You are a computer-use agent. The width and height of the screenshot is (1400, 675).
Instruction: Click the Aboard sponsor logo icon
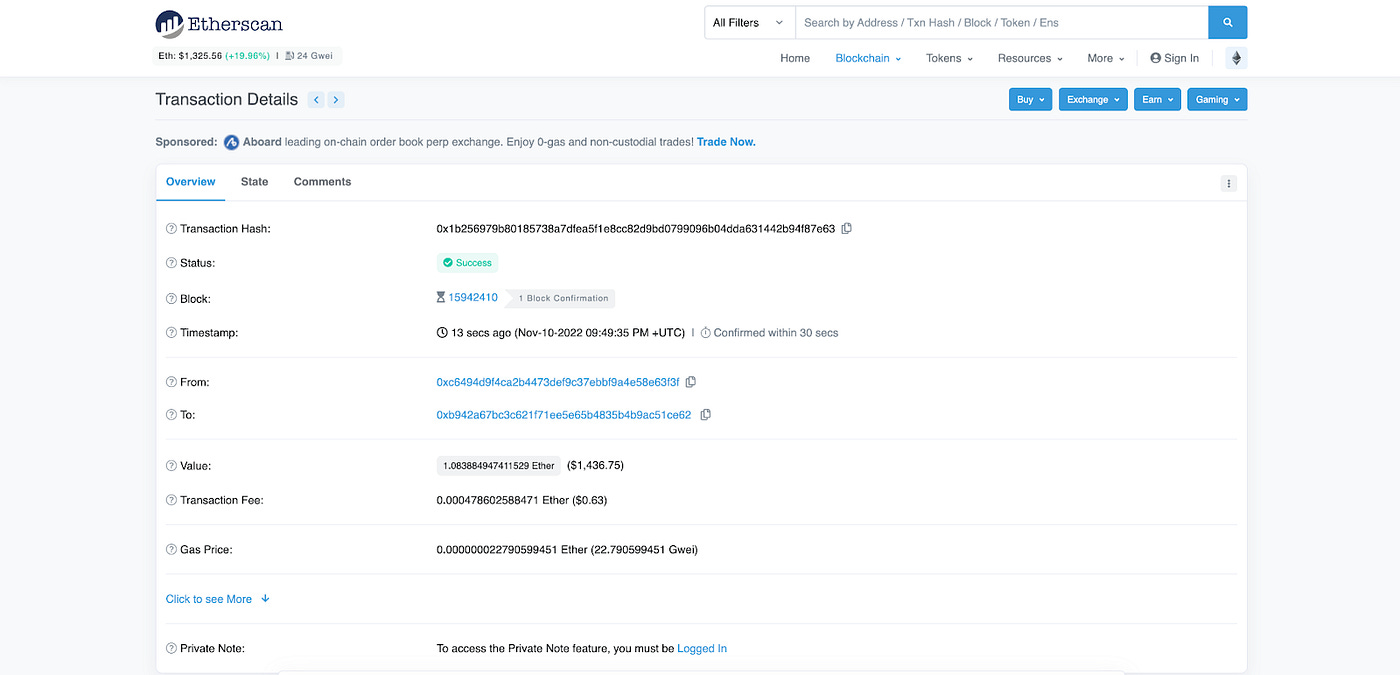[231, 142]
